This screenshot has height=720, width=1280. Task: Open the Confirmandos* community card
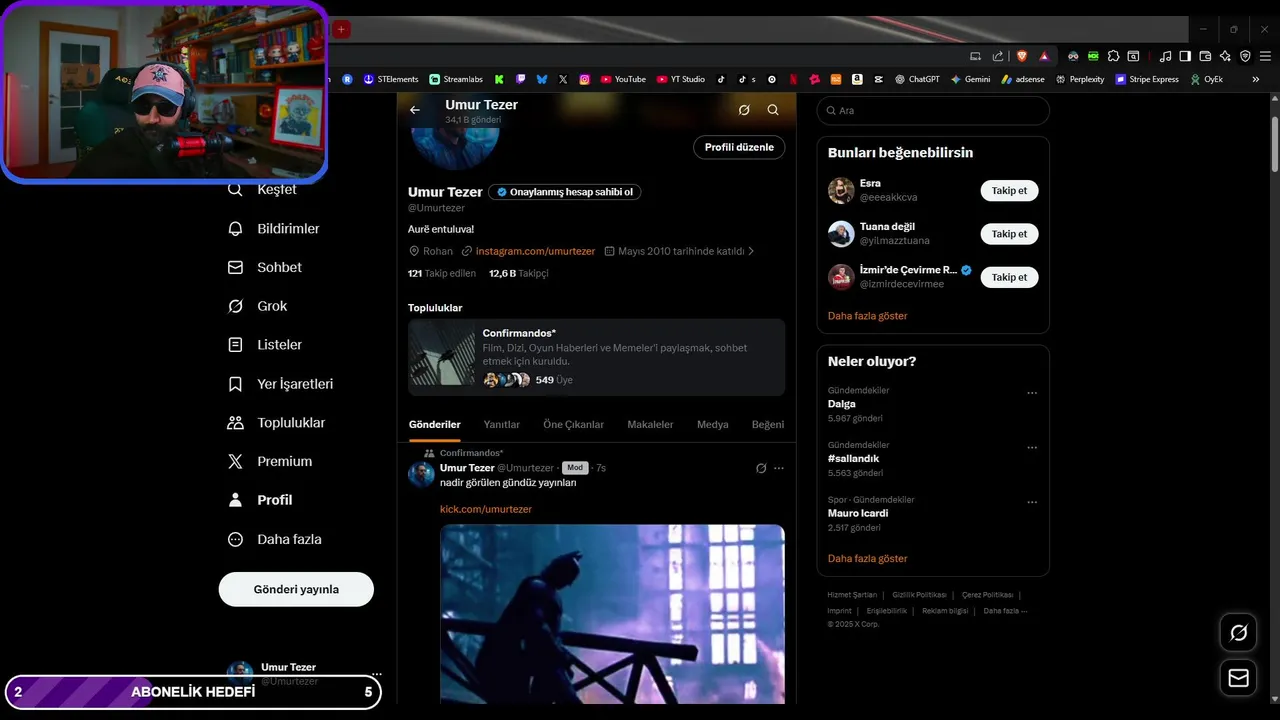(596, 357)
